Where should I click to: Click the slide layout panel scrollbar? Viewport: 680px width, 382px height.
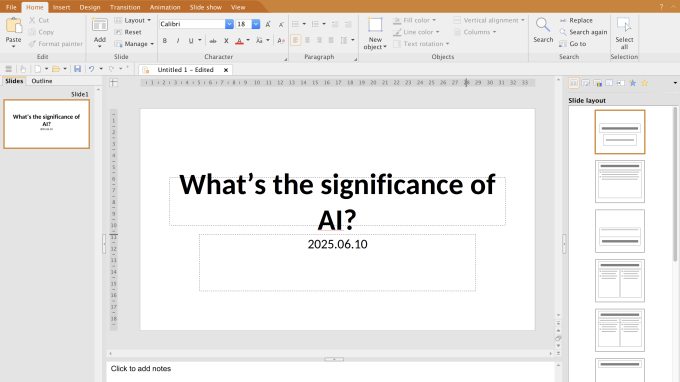(x=675, y=184)
